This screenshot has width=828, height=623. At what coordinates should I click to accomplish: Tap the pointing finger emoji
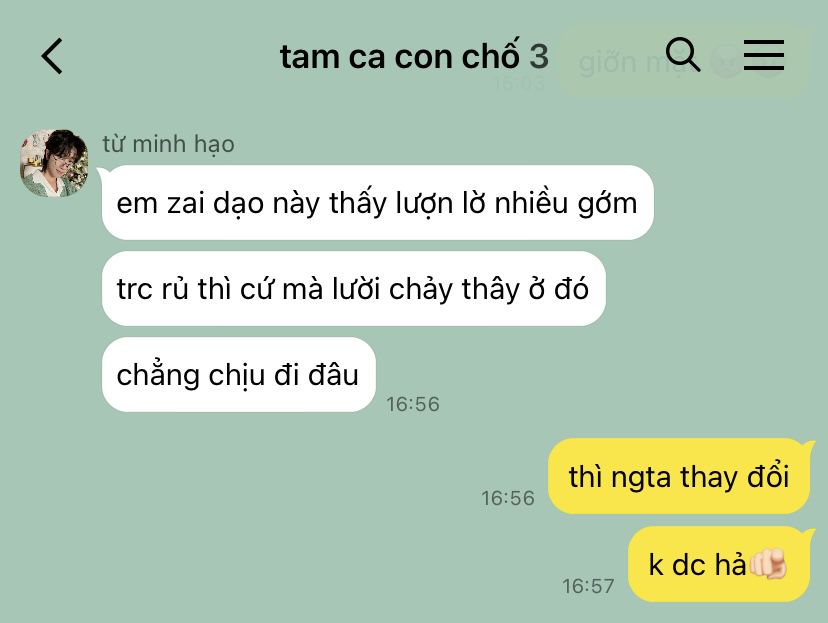pos(768,564)
